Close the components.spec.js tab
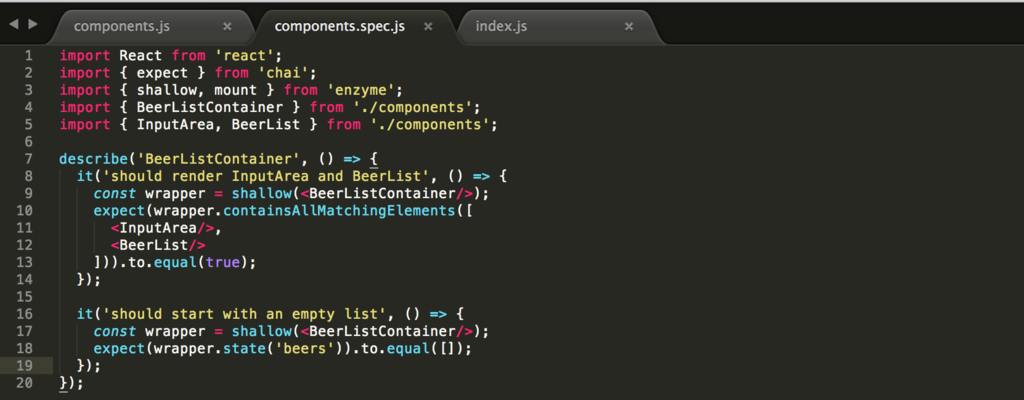This screenshot has height=400, width=1024. [428, 27]
